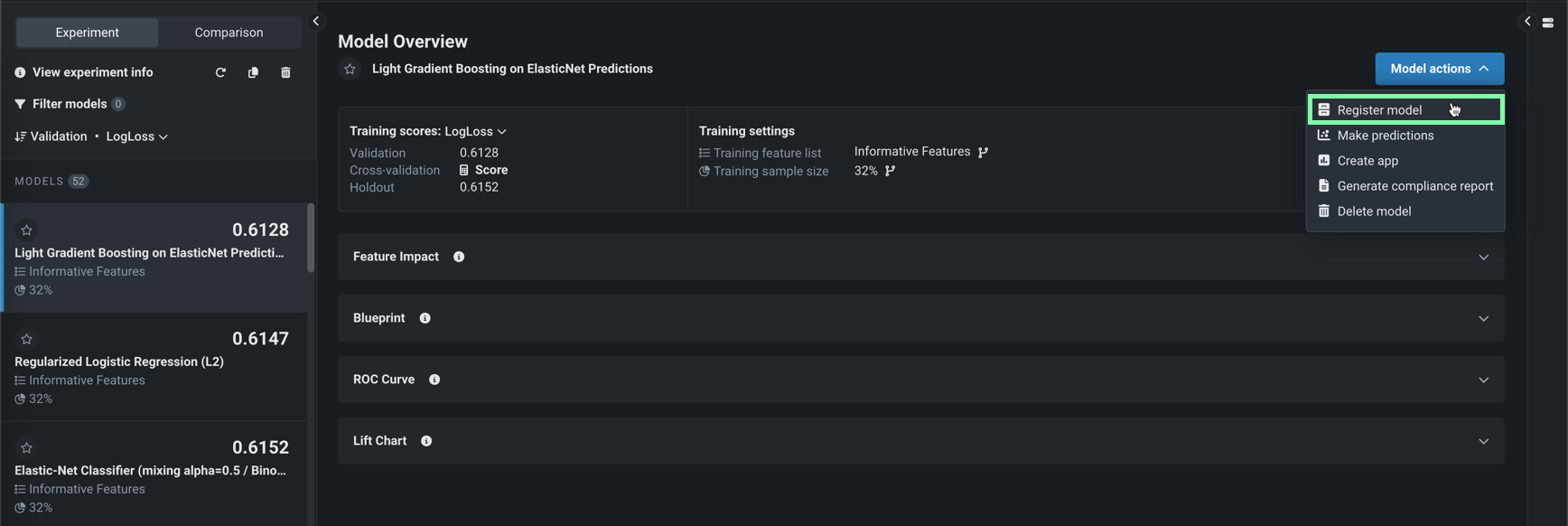Switch to the Comparison tab

[229, 33]
